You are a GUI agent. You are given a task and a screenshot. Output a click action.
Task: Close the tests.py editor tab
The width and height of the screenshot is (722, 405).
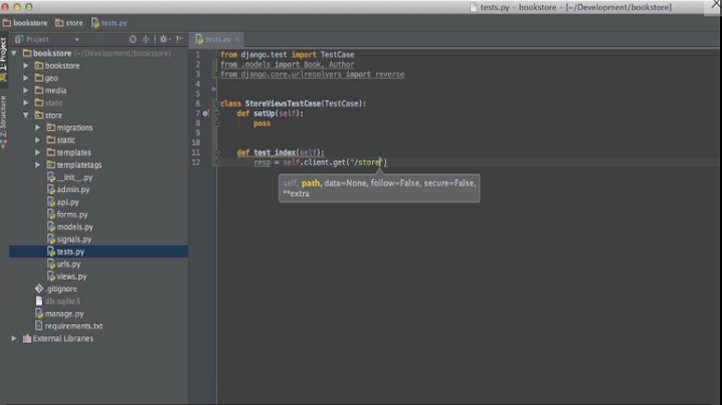[237, 39]
